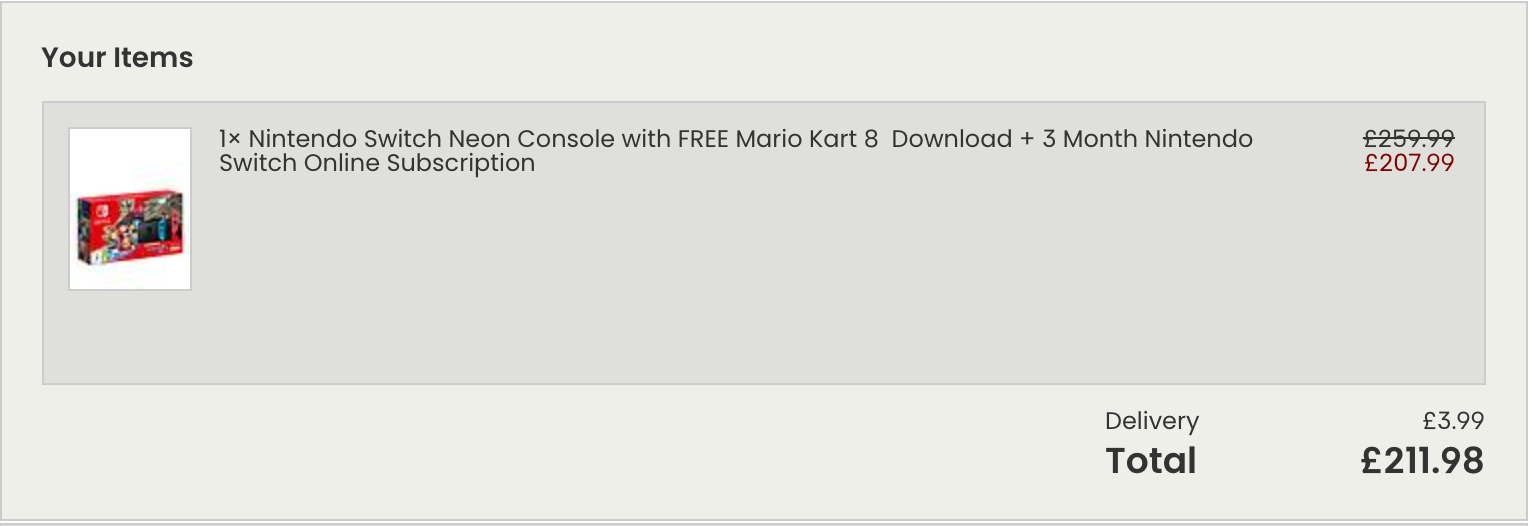This screenshot has height=526, width=1534.
Task: Click 'Switch Online Subscription' on the second title line
Action: 377,163
